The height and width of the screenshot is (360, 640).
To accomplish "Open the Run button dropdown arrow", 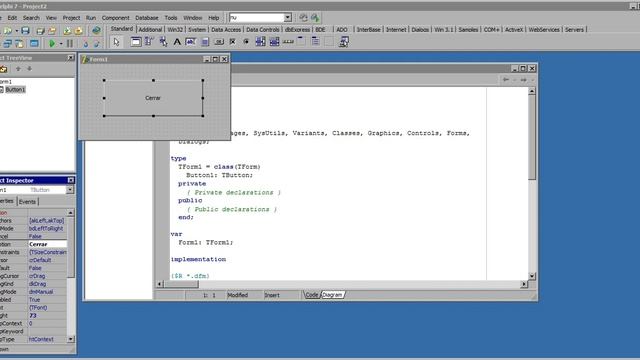I will [x=61, y=43].
